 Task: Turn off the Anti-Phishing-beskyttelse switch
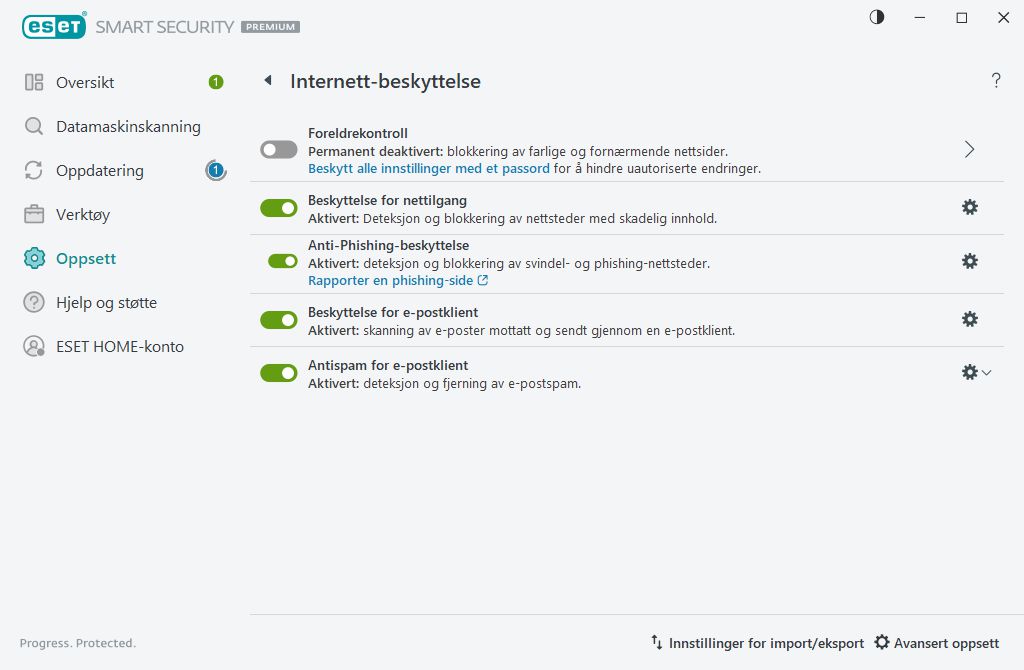pyautogui.click(x=283, y=261)
